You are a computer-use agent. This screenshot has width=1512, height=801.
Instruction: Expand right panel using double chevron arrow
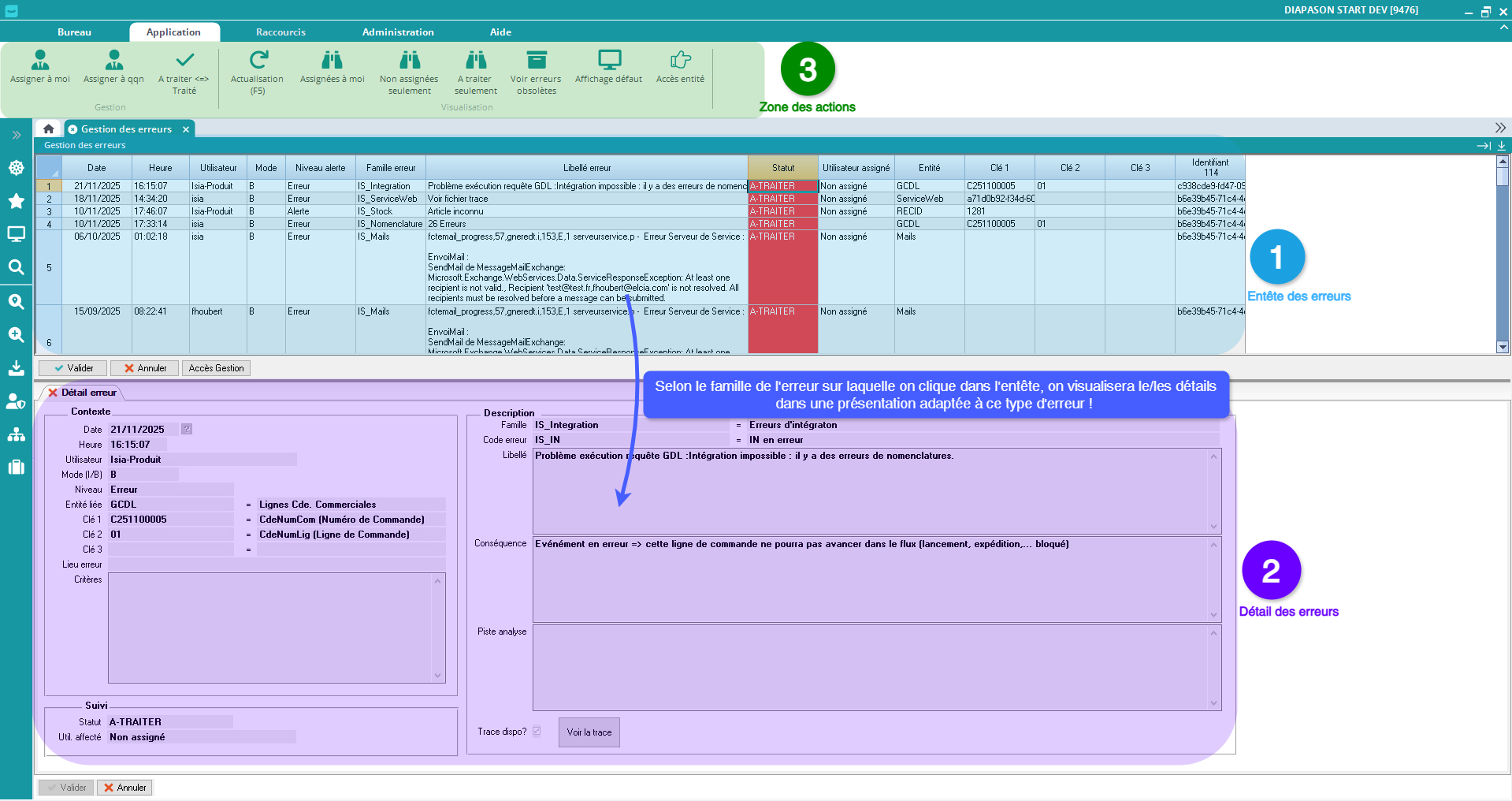tap(1500, 128)
